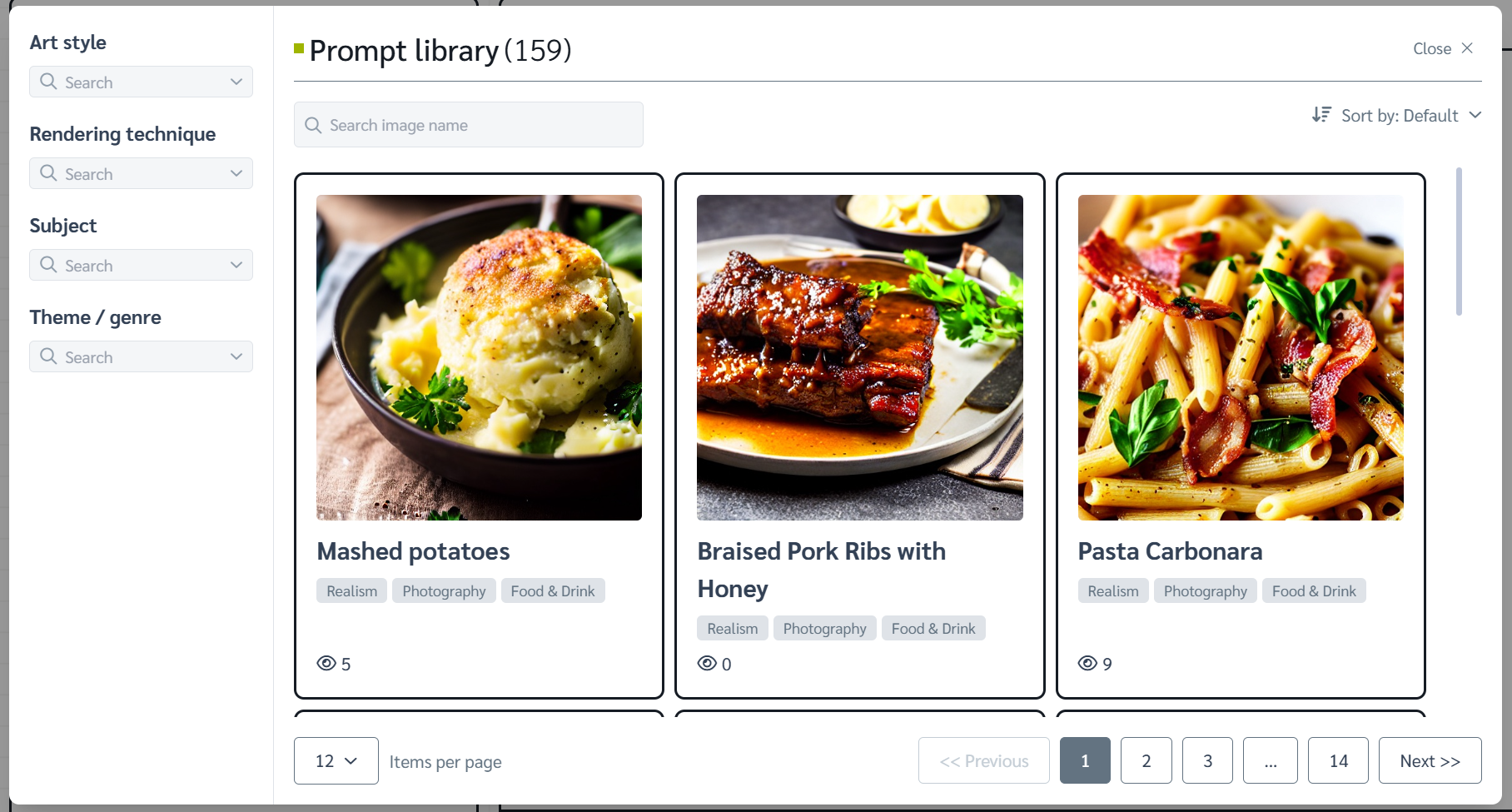The width and height of the screenshot is (1512, 812).
Task: Click the X icon next to Close
Action: pyautogui.click(x=1467, y=48)
